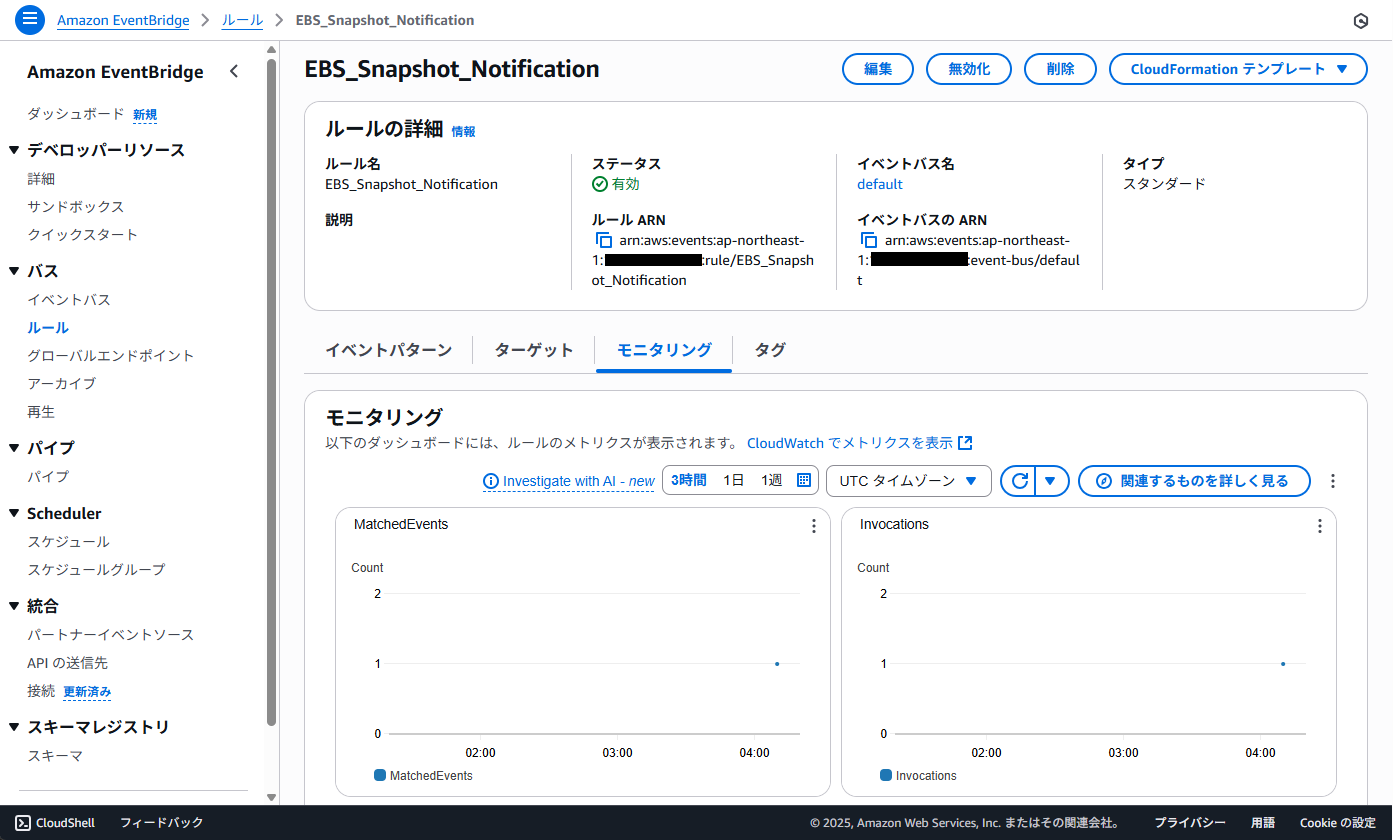Open ルール in sidebar

(x=48, y=328)
